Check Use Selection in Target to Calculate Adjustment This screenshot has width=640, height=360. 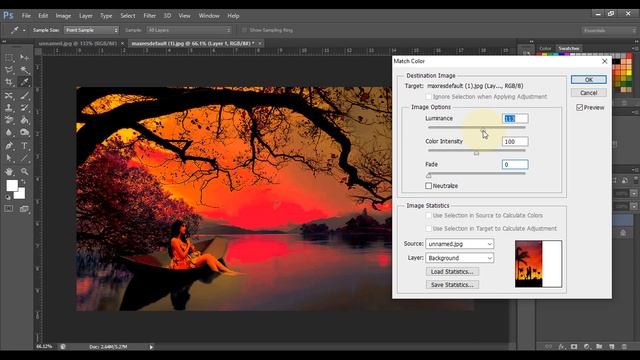429,229
